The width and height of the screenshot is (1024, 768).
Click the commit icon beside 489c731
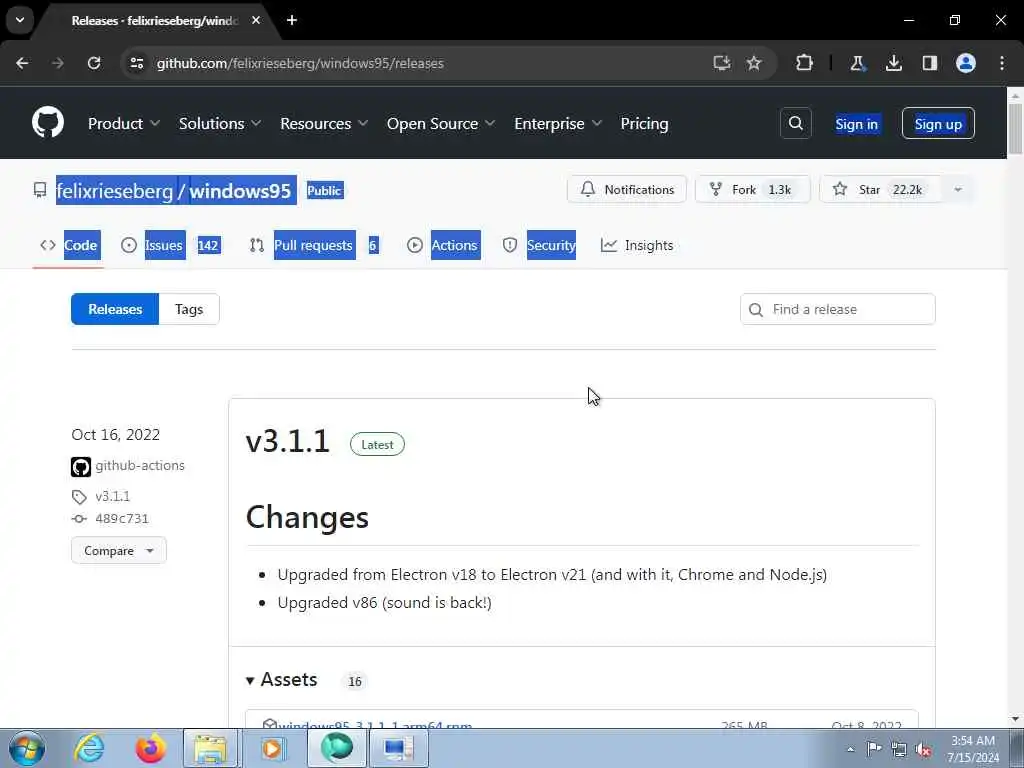[79, 519]
